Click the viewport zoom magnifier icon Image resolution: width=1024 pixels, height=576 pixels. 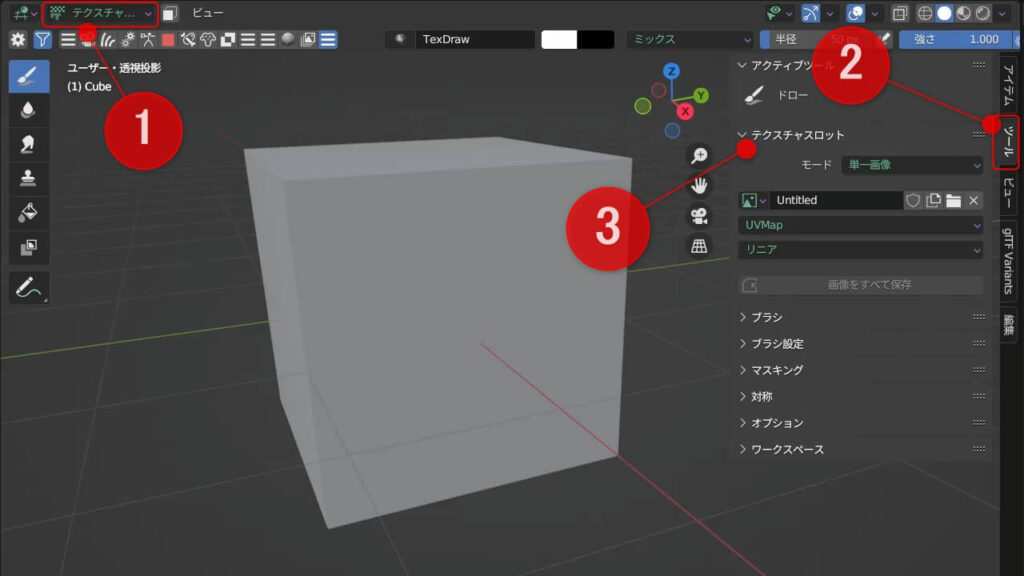pos(699,155)
